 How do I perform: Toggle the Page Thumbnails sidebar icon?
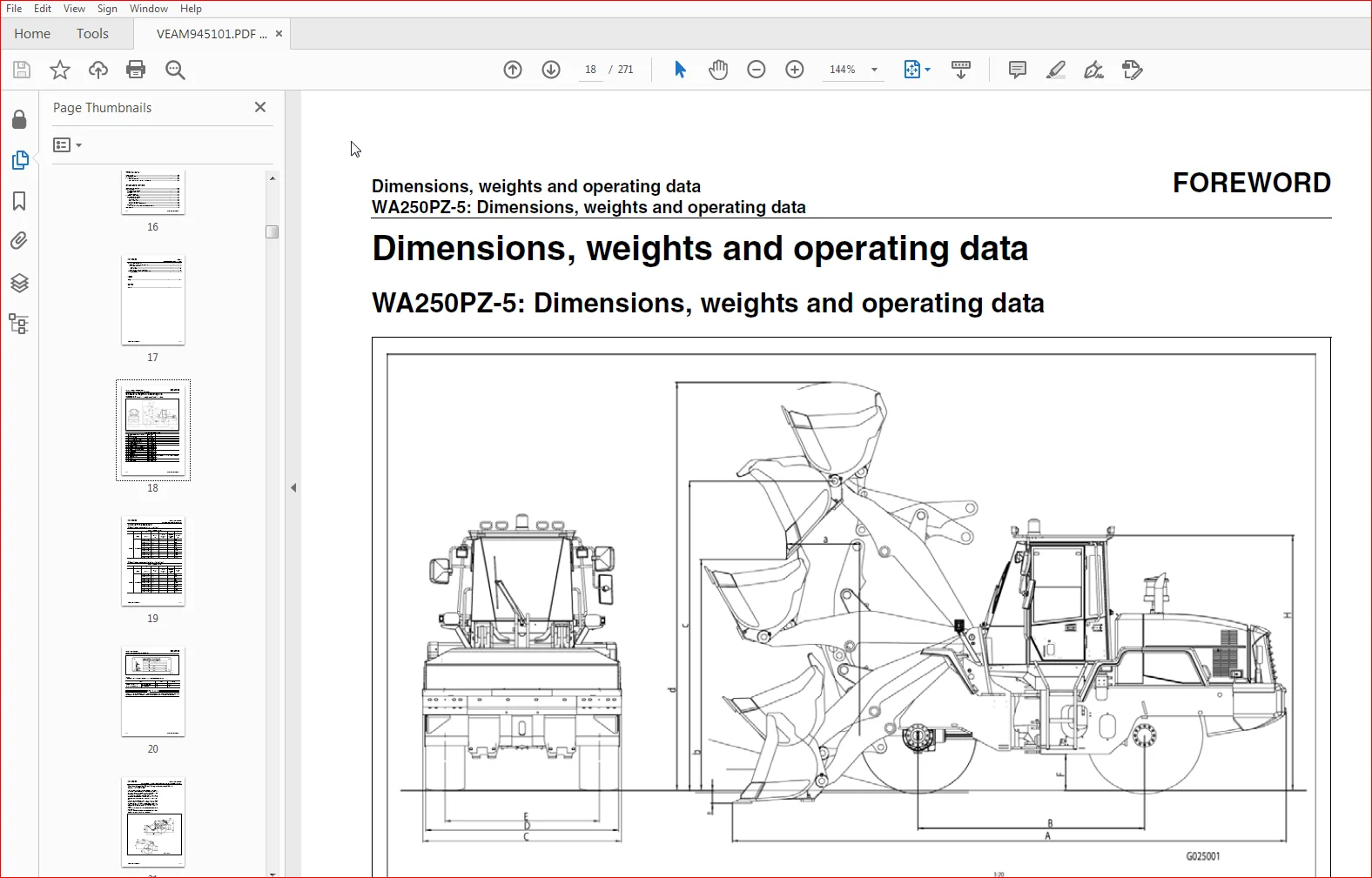coord(19,160)
